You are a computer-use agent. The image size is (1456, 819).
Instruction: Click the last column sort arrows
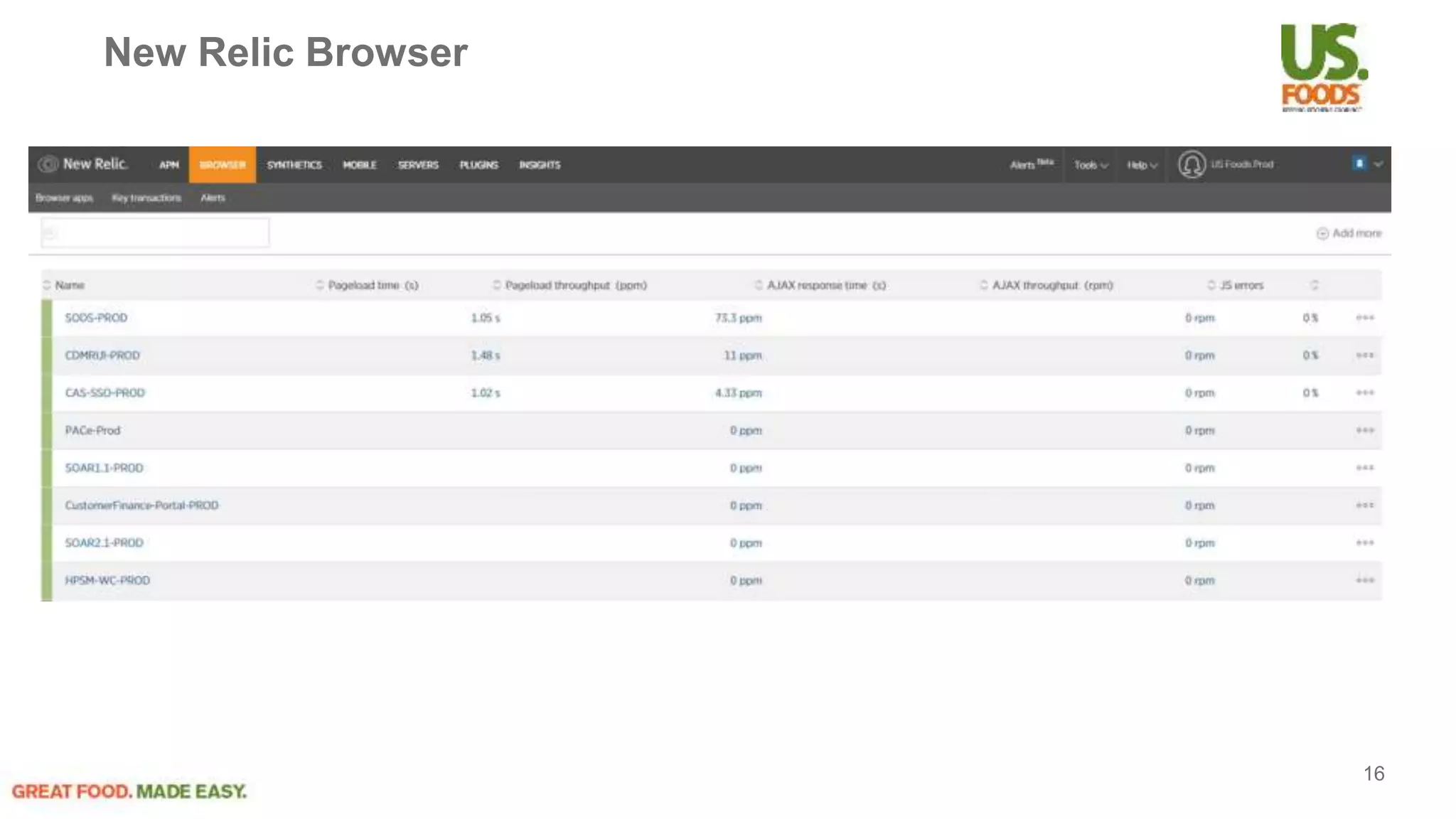(x=1315, y=285)
